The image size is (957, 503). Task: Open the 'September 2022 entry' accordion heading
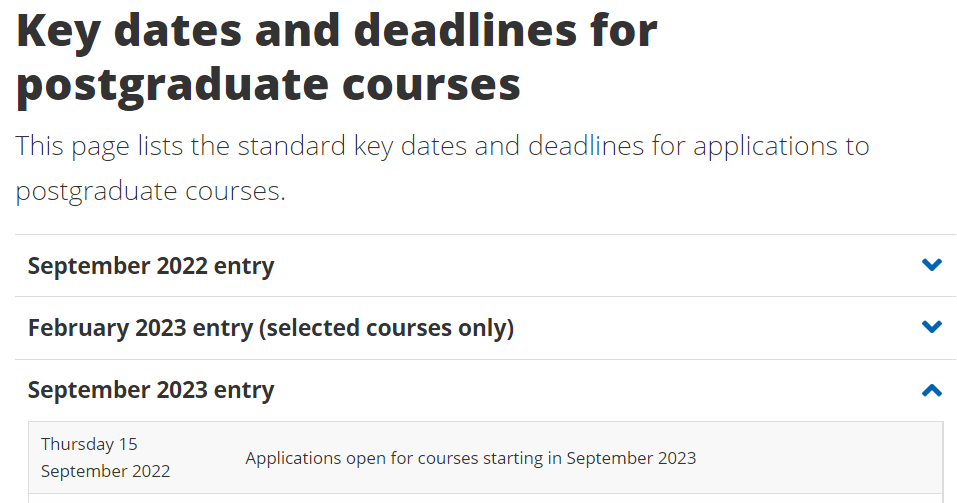pos(151,266)
